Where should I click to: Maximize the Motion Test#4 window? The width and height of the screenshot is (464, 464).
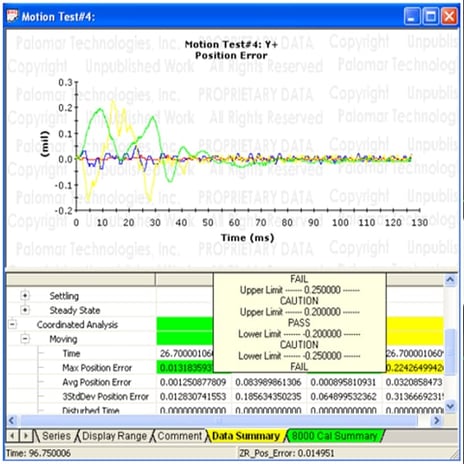[431, 16]
